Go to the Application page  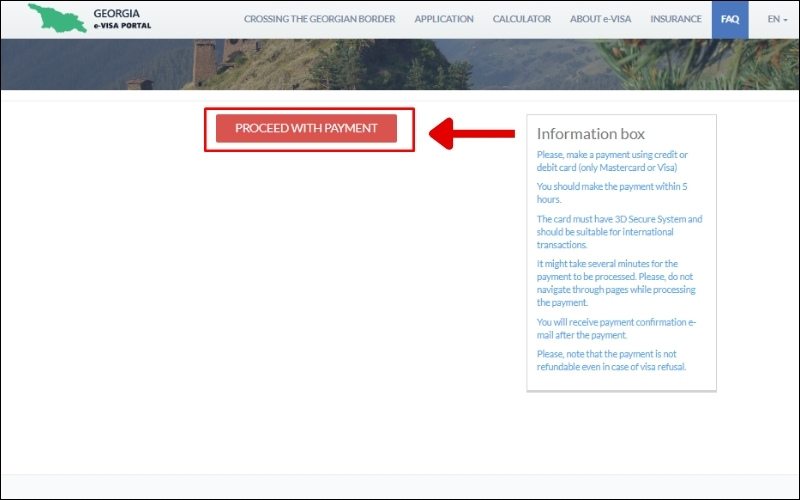pos(444,19)
